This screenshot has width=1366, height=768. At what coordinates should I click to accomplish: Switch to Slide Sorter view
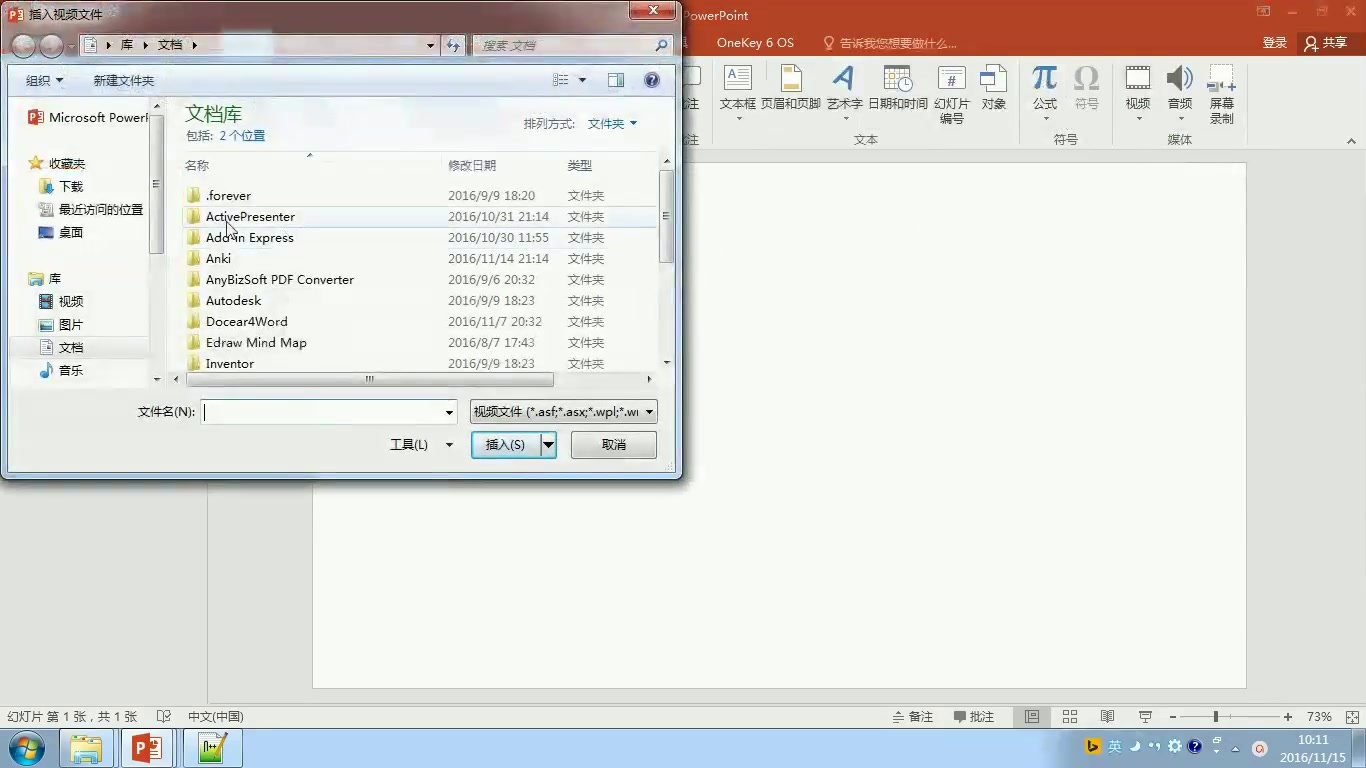1070,717
